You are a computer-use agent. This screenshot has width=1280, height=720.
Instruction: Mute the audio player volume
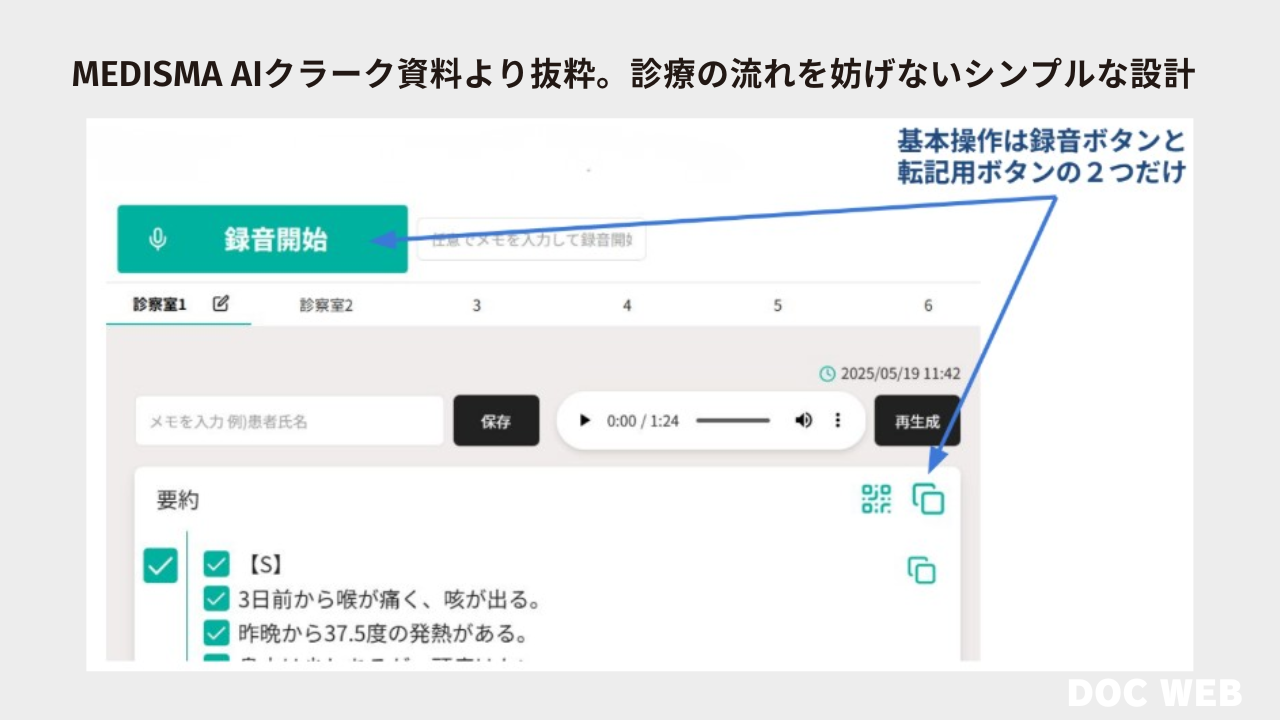[x=803, y=420]
